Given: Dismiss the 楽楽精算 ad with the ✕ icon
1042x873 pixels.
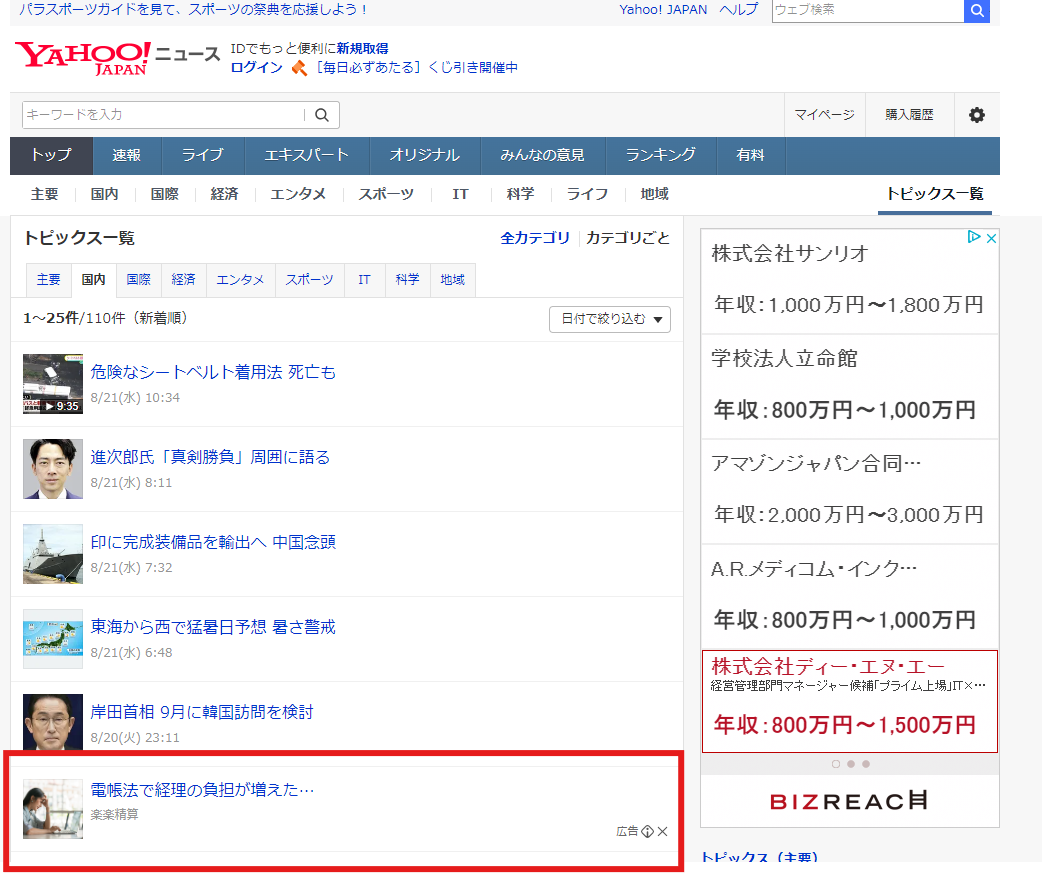Looking at the screenshot, I should (x=662, y=831).
